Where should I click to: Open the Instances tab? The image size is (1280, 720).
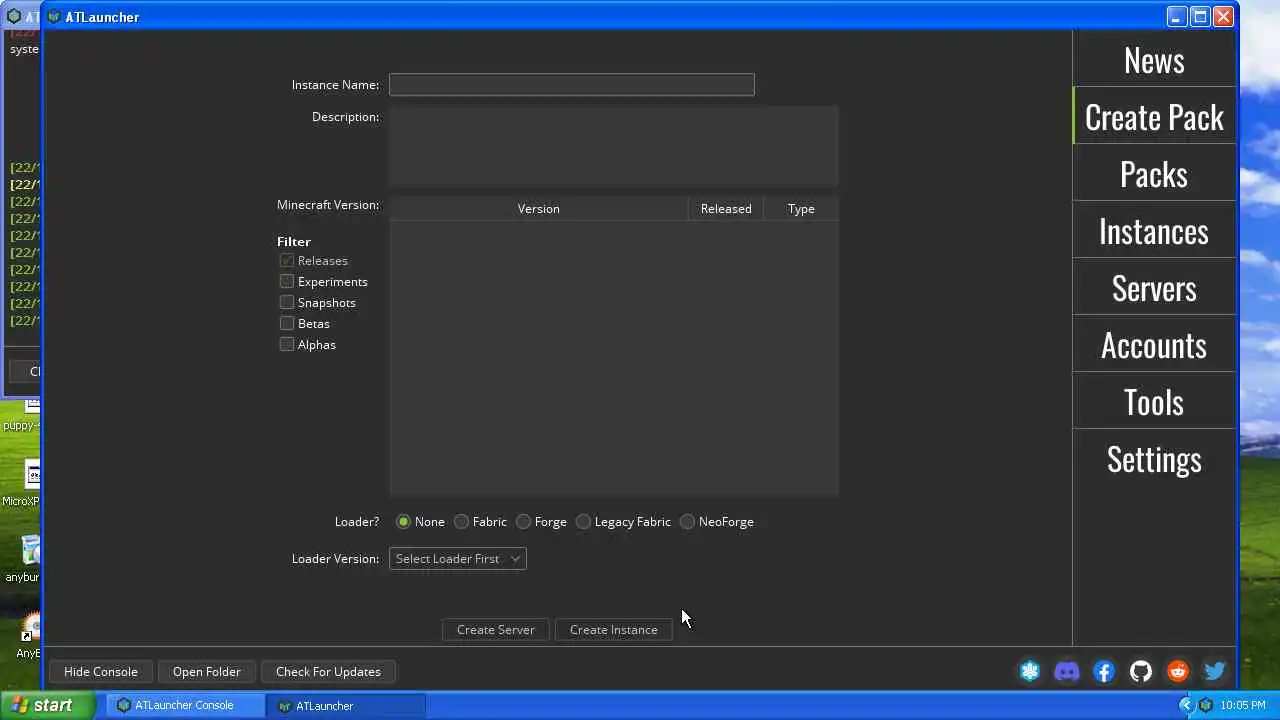(x=1154, y=231)
